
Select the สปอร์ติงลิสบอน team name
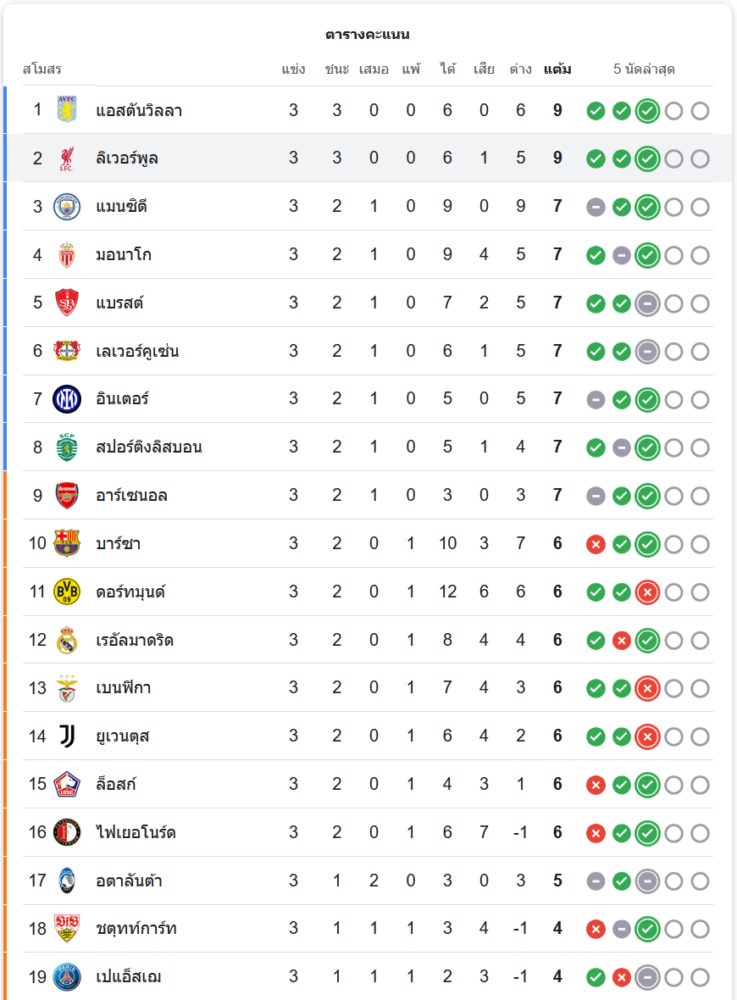tap(149, 447)
